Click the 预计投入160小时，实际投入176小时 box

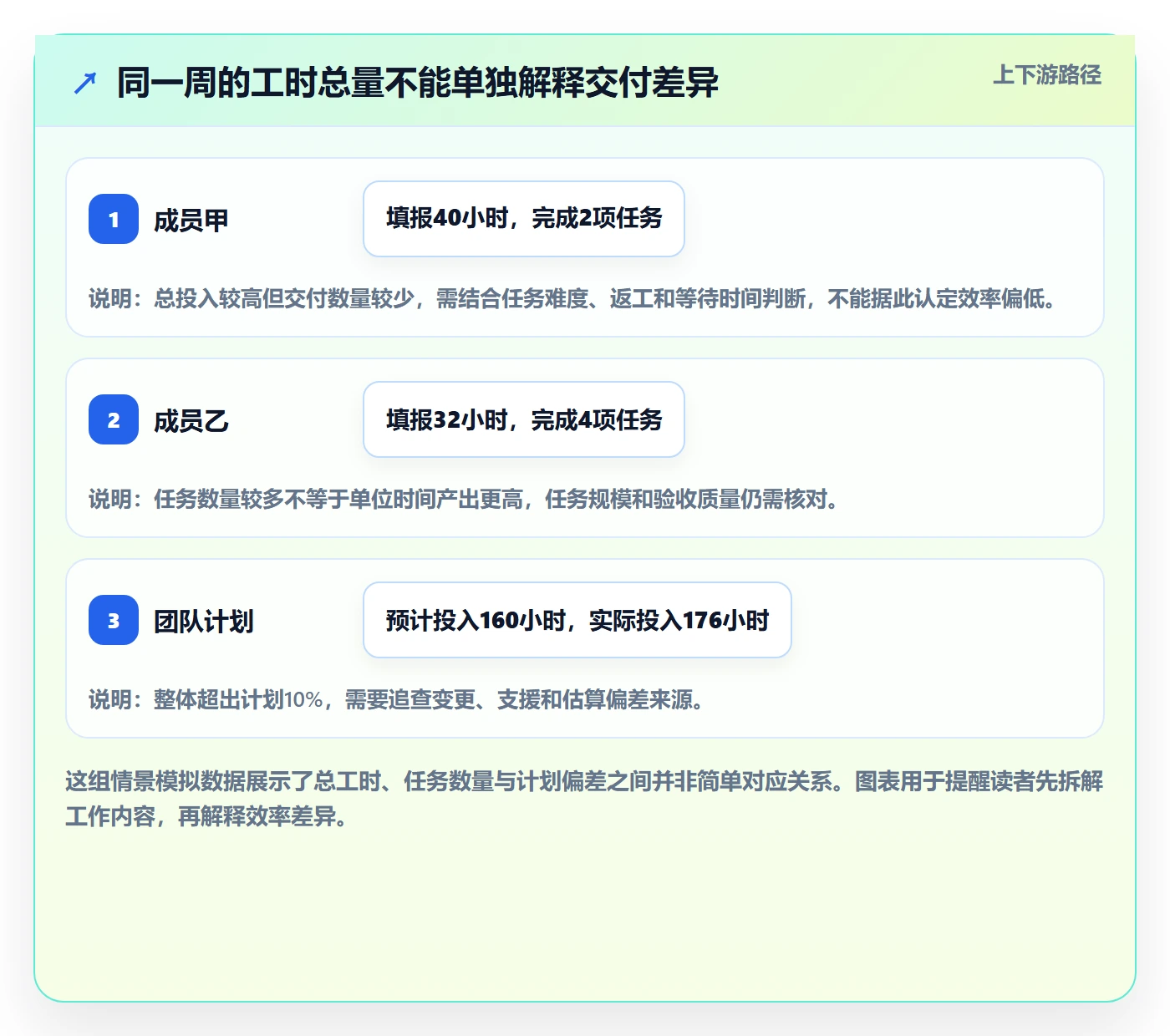(x=577, y=620)
